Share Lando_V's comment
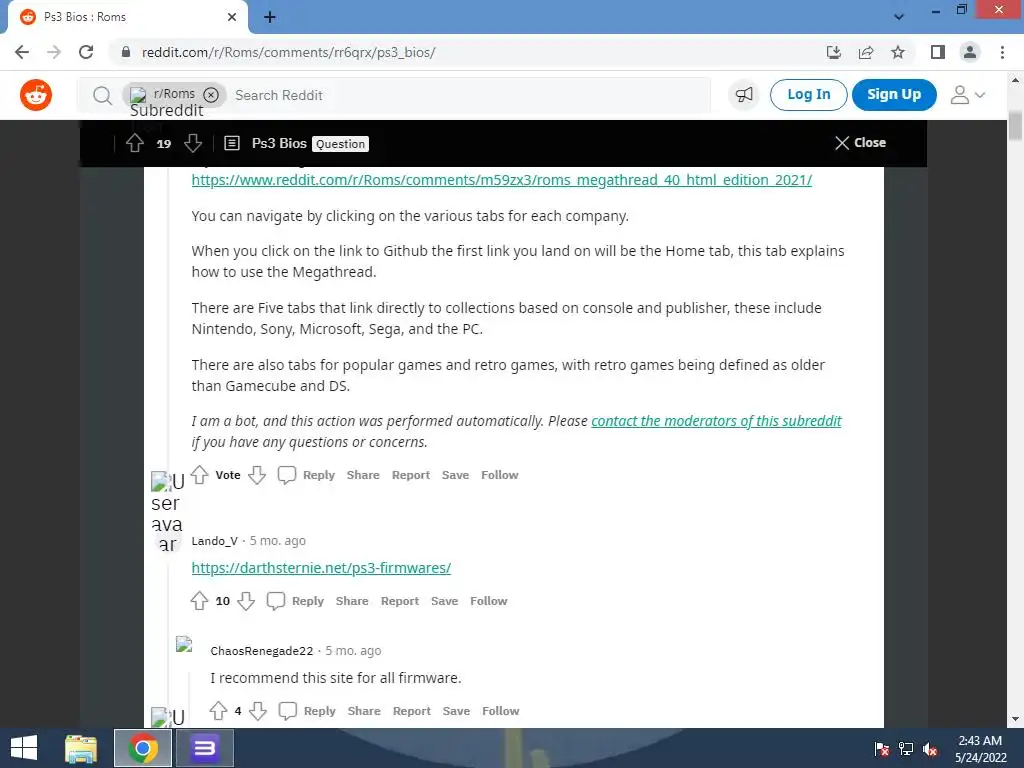 (352, 601)
